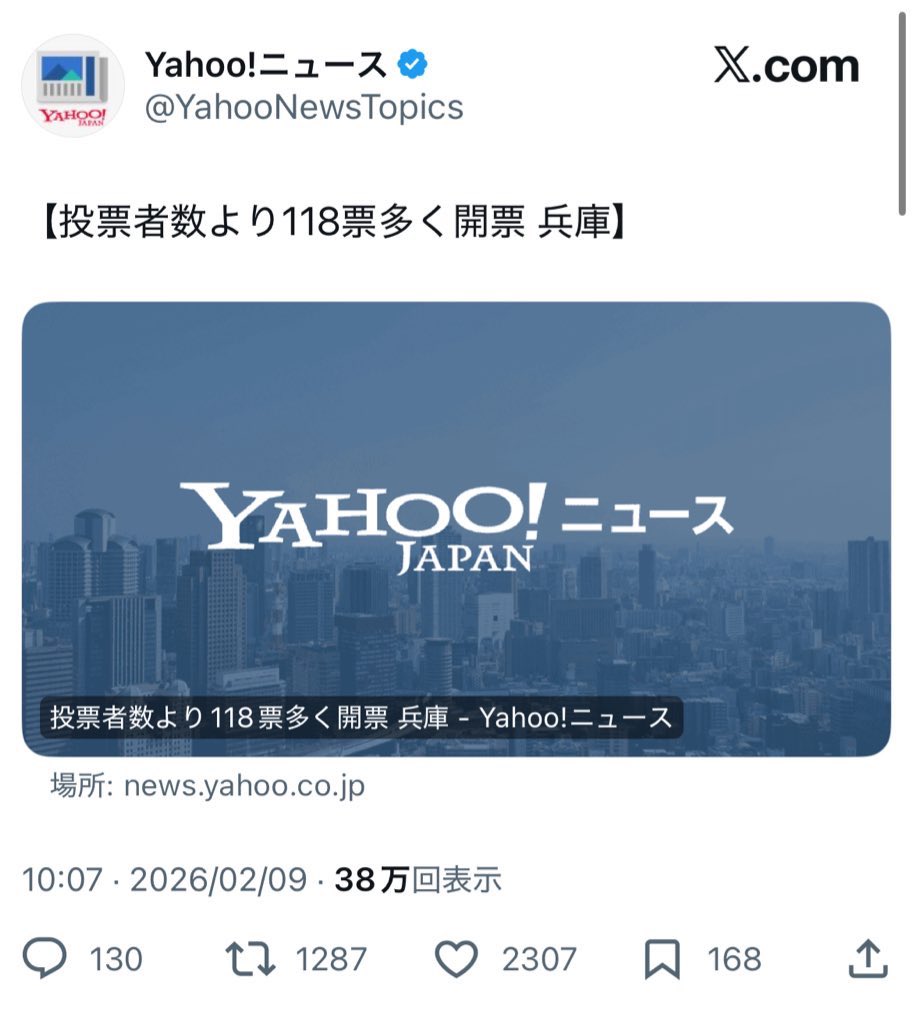The image size is (912, 1024).
Task: Click the blue verified checkmark badge
Action: point(413,64)
